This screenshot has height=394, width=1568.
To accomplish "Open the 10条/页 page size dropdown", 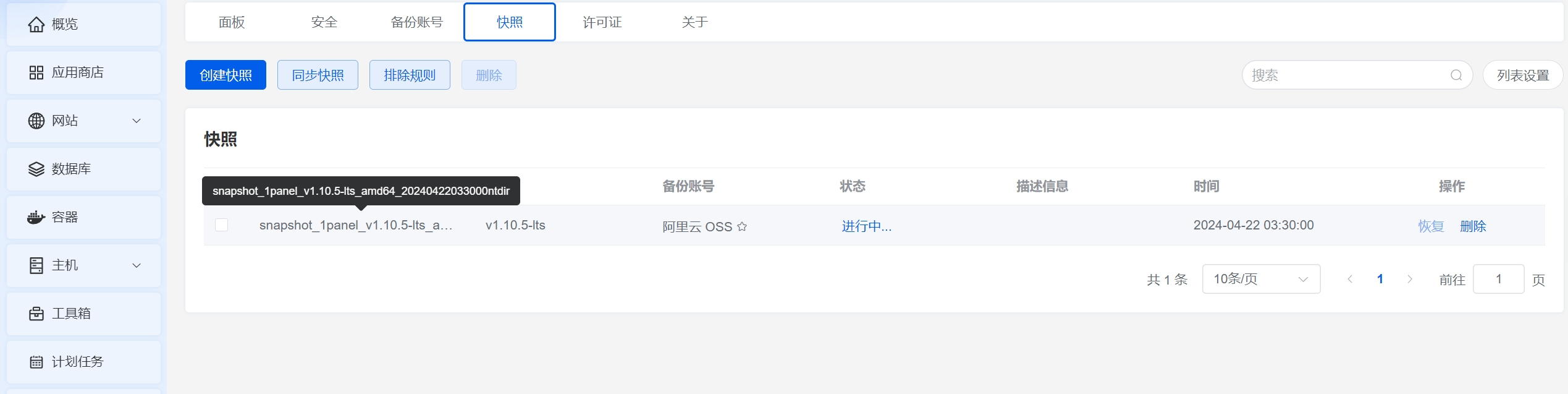I will point(1260,279).
